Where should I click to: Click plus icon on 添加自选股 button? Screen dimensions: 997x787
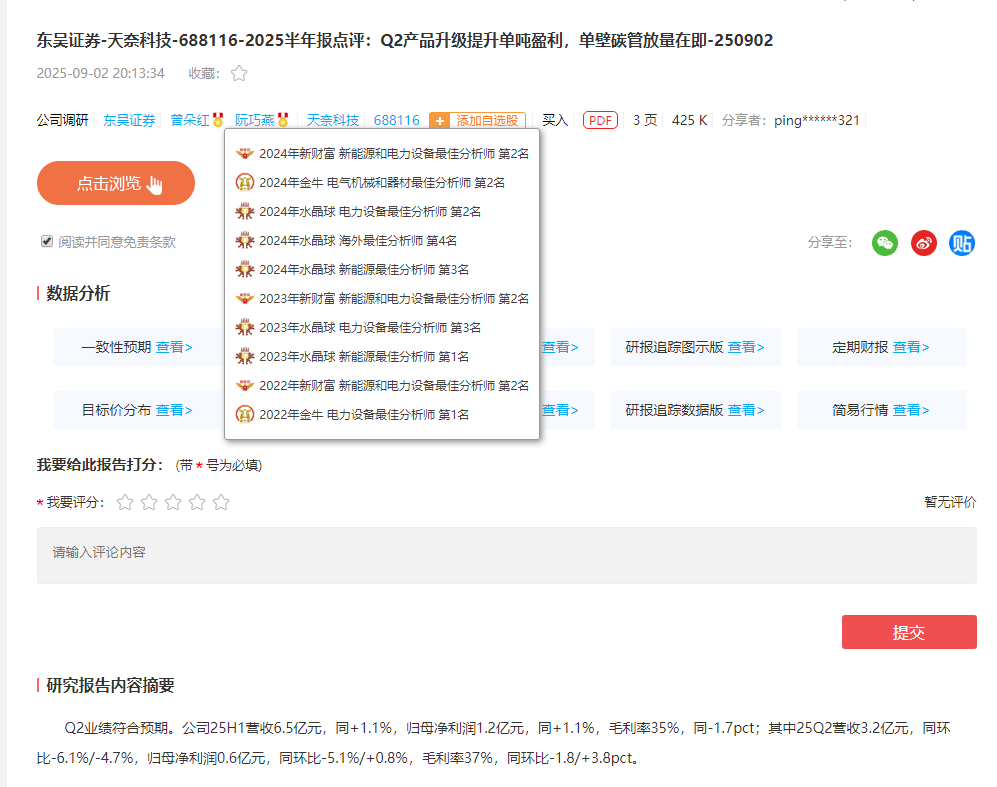coord(439,121)
